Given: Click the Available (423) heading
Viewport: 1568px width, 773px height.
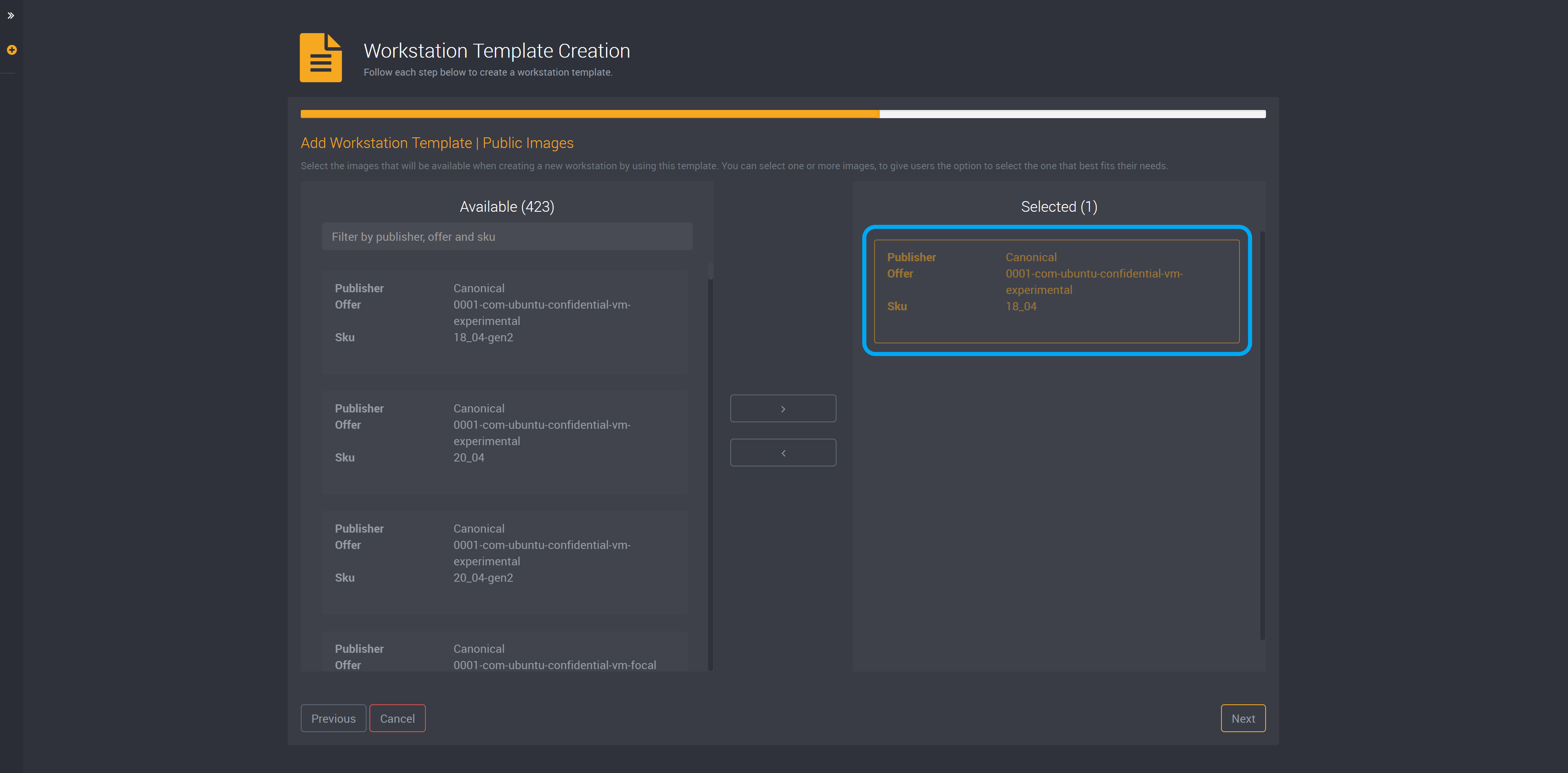Looking at the screenshot, I should pos(507,207).
